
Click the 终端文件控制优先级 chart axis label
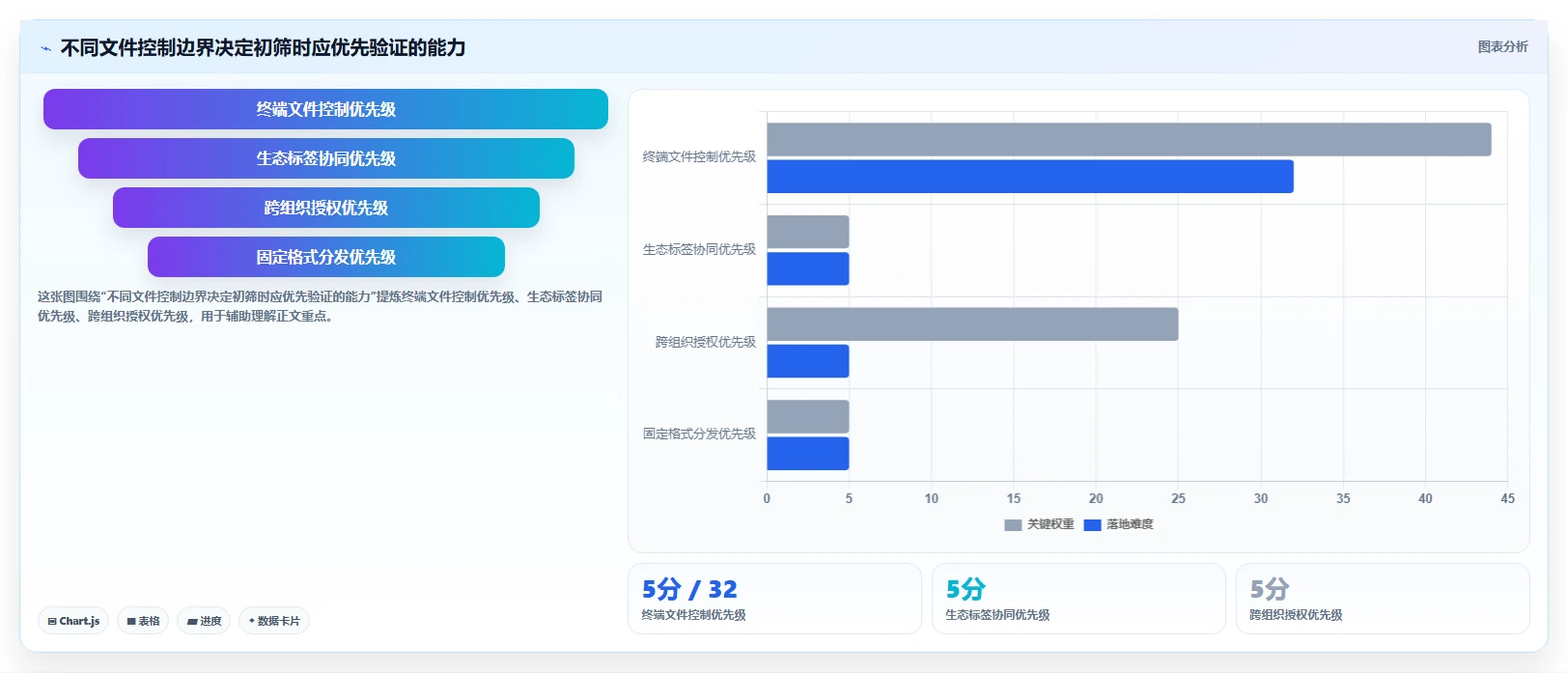[x=699, y=156]
